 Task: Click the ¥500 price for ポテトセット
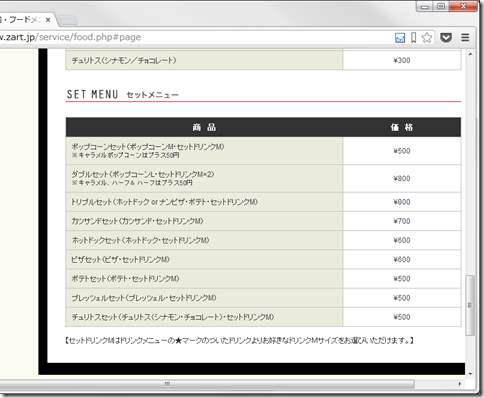[x=402, y=279]
